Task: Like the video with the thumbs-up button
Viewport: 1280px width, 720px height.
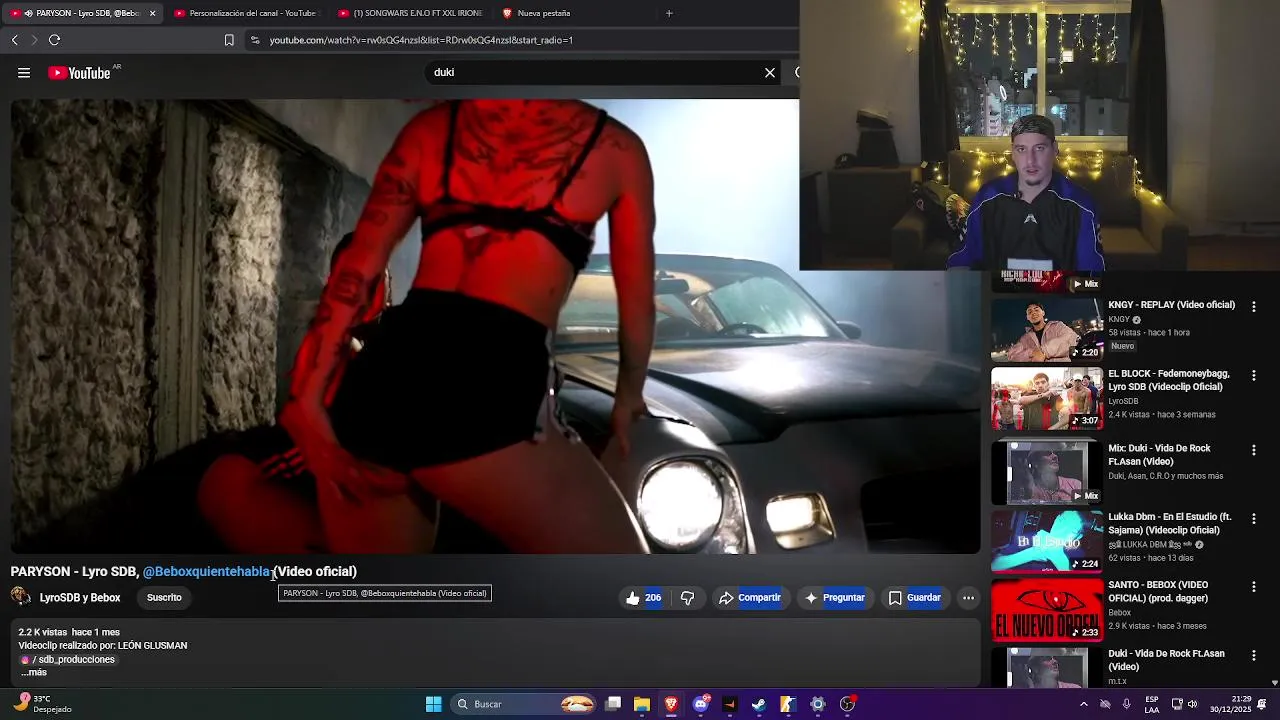Action: point(643,598)
